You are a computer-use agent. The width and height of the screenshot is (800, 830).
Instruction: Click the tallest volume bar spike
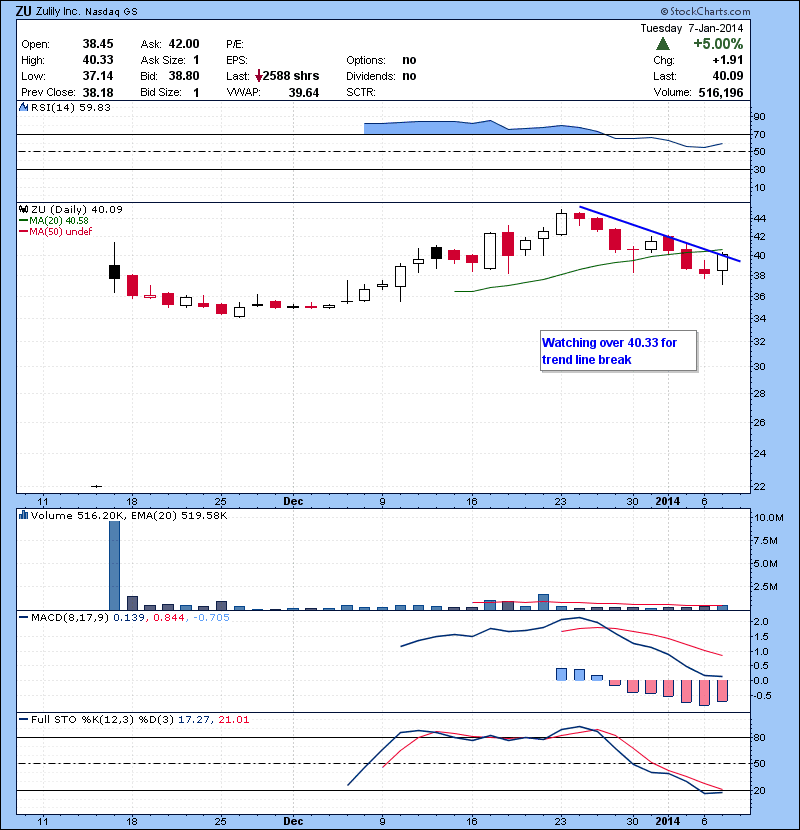[114, 565]
